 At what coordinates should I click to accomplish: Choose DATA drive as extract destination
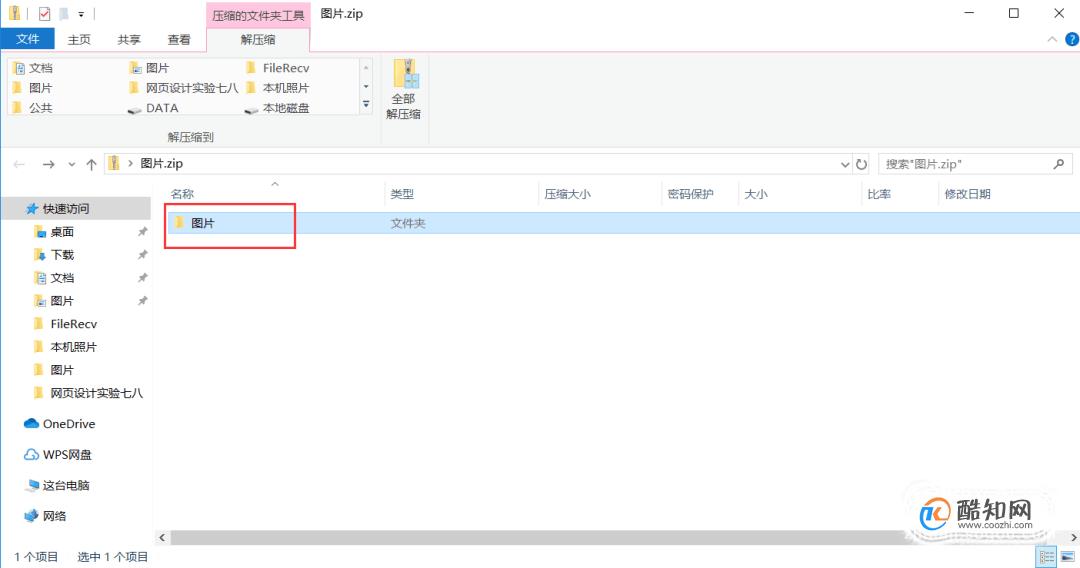[x=154, y=108]
